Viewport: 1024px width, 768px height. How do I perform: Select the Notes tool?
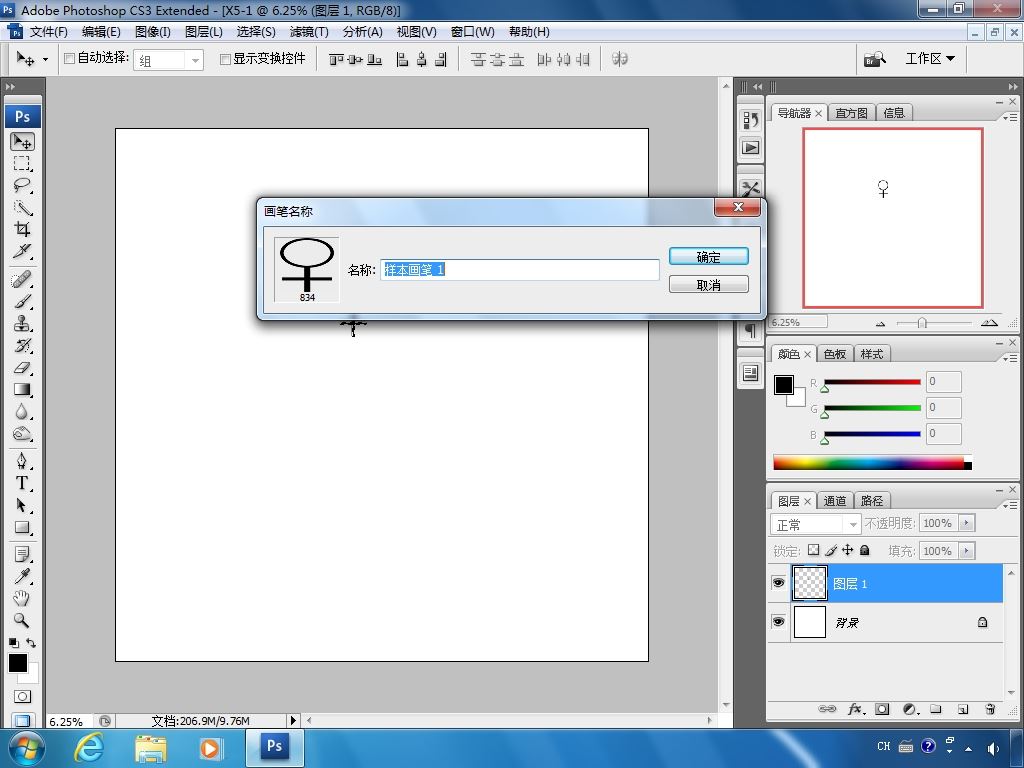point(22,554)
